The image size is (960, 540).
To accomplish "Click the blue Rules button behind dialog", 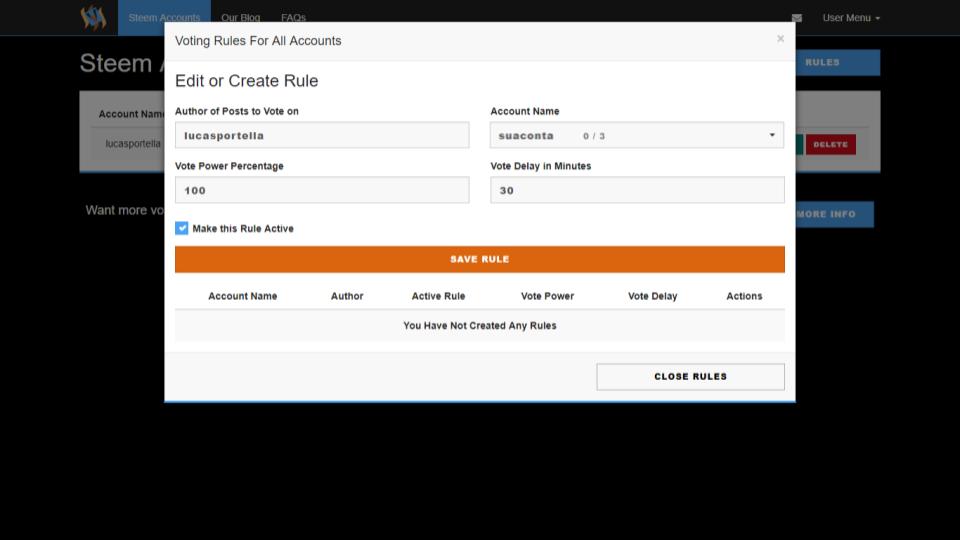I will pyautogui.click(x=838, y=62).
